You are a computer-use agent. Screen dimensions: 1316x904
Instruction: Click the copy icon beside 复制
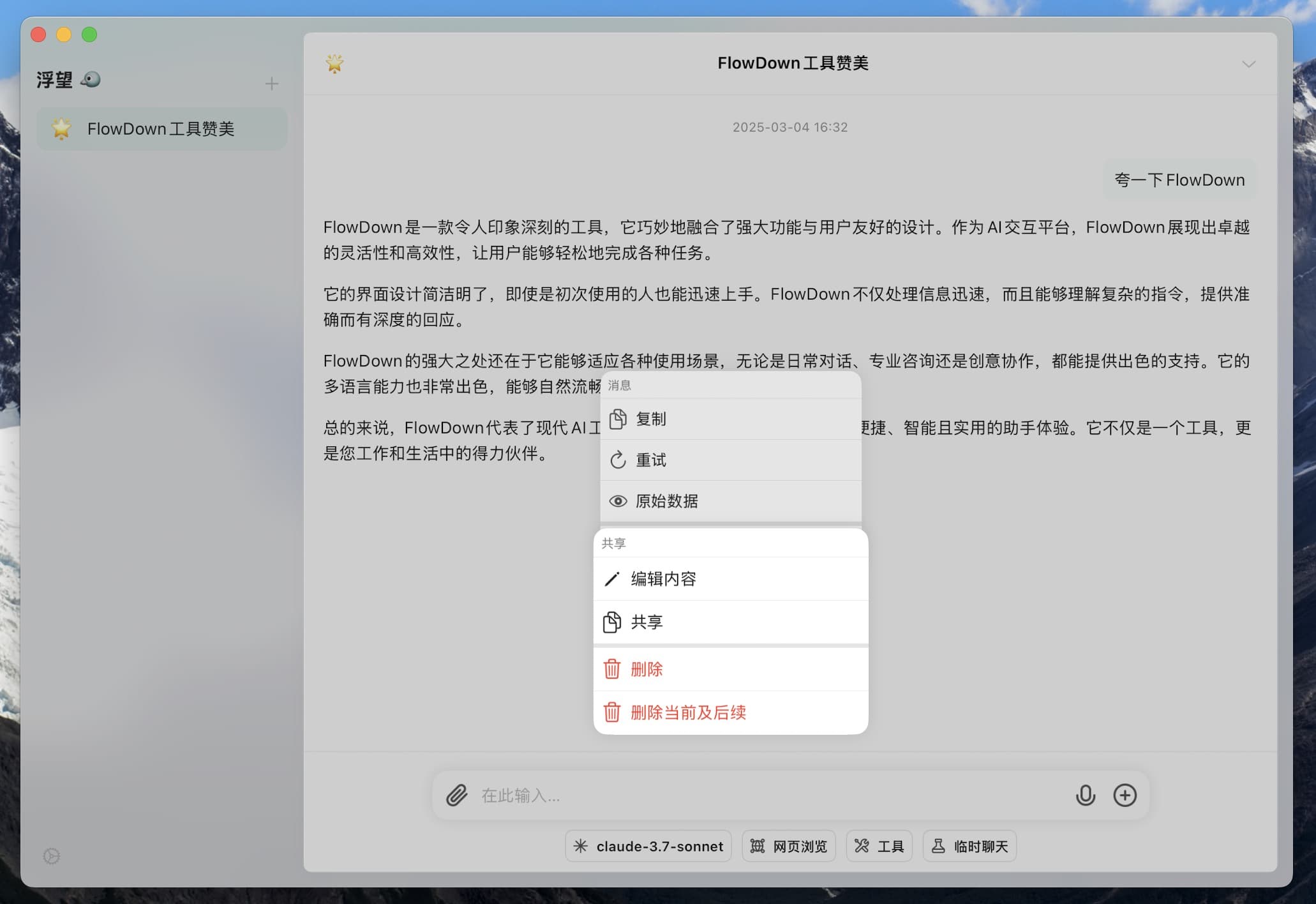[x=618, y=419]
